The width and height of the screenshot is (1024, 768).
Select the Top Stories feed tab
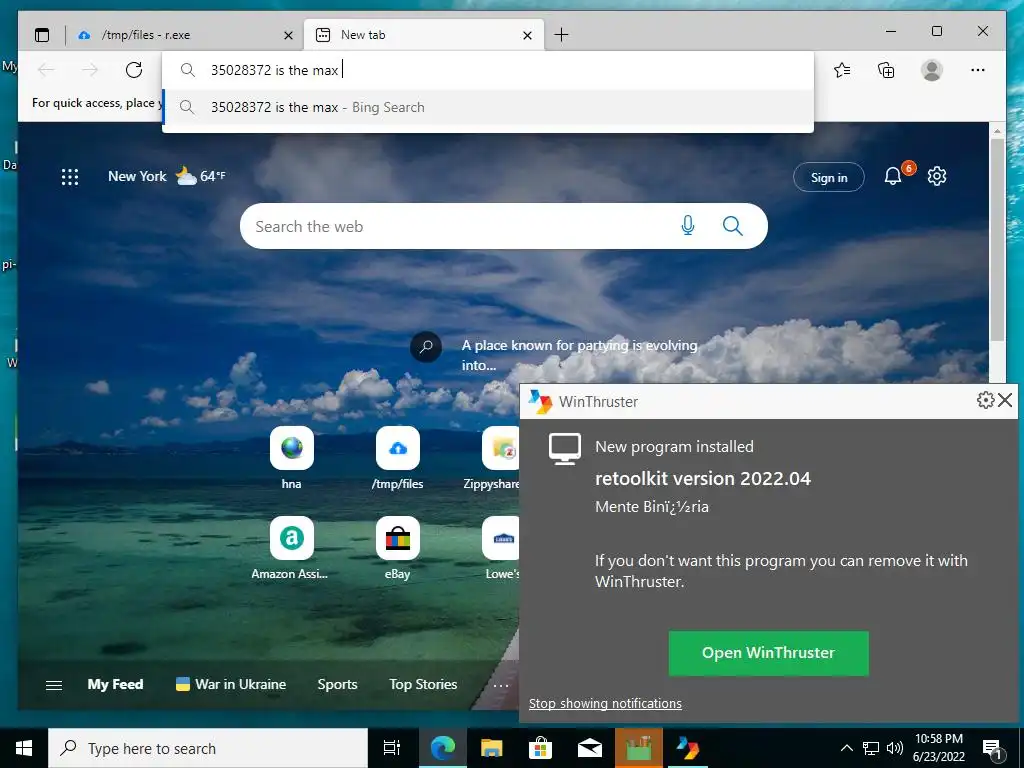423,684
